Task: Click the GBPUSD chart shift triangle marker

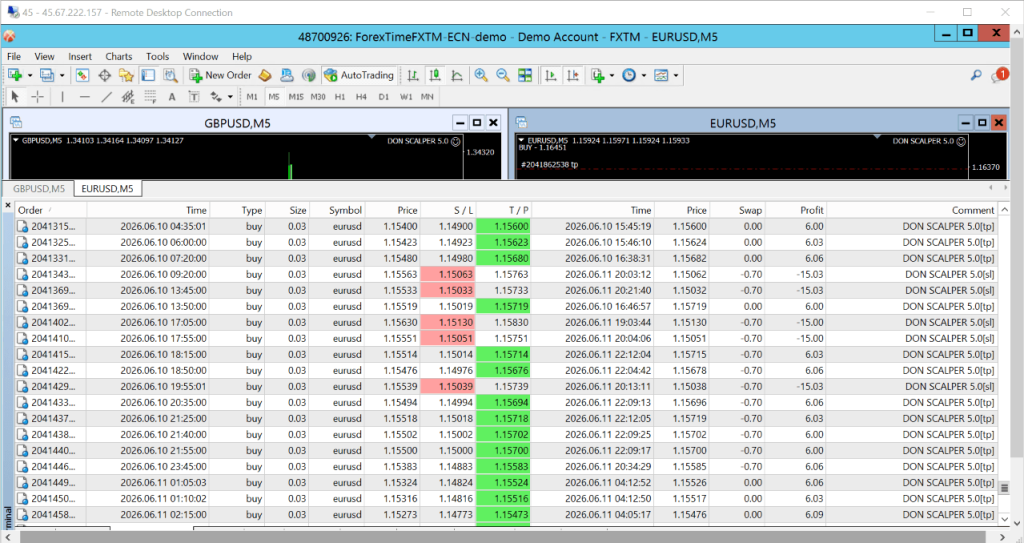Action: pos(372,137)
